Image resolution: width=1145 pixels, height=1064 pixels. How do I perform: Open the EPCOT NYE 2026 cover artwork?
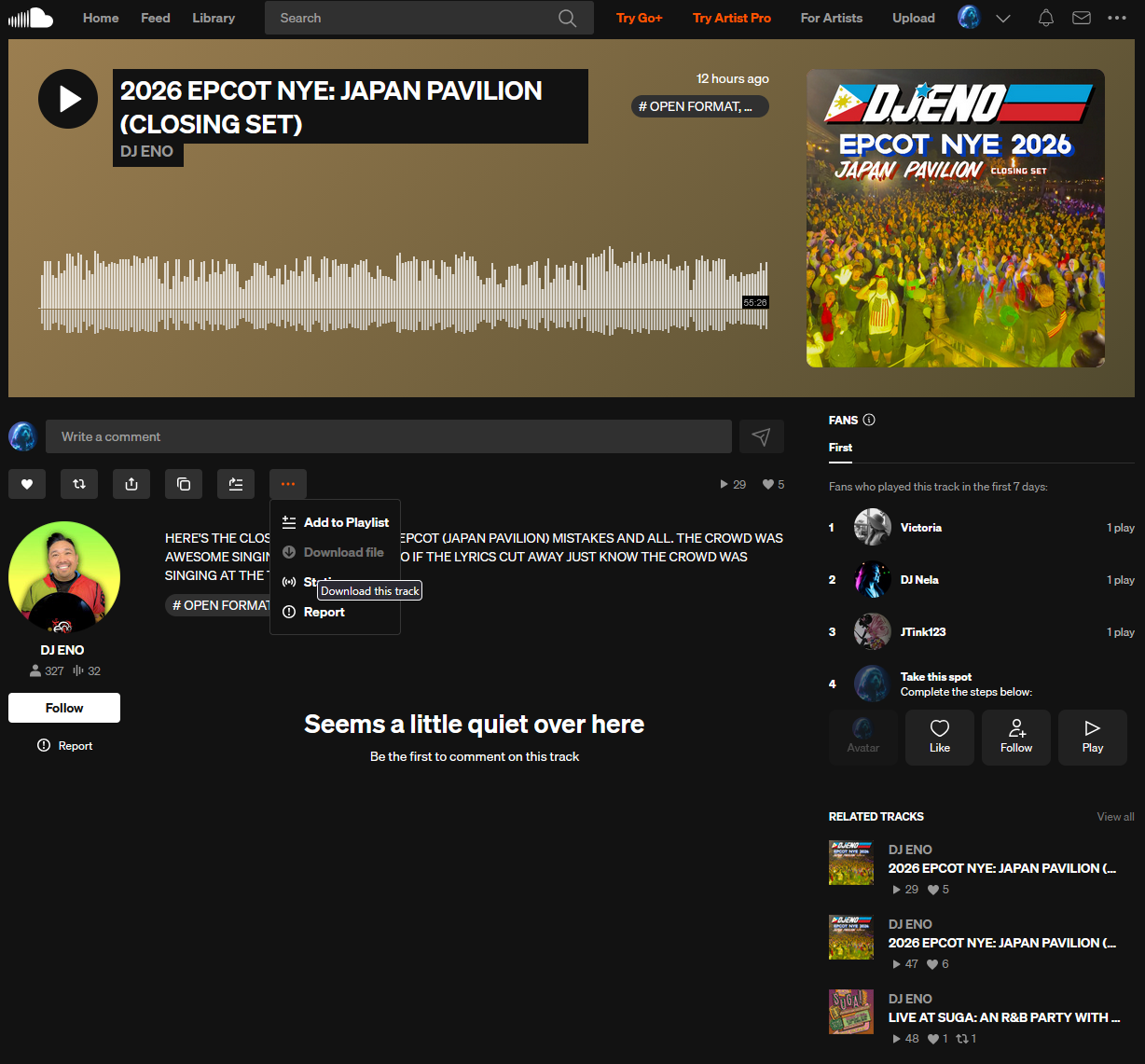[x=956, y=218]
